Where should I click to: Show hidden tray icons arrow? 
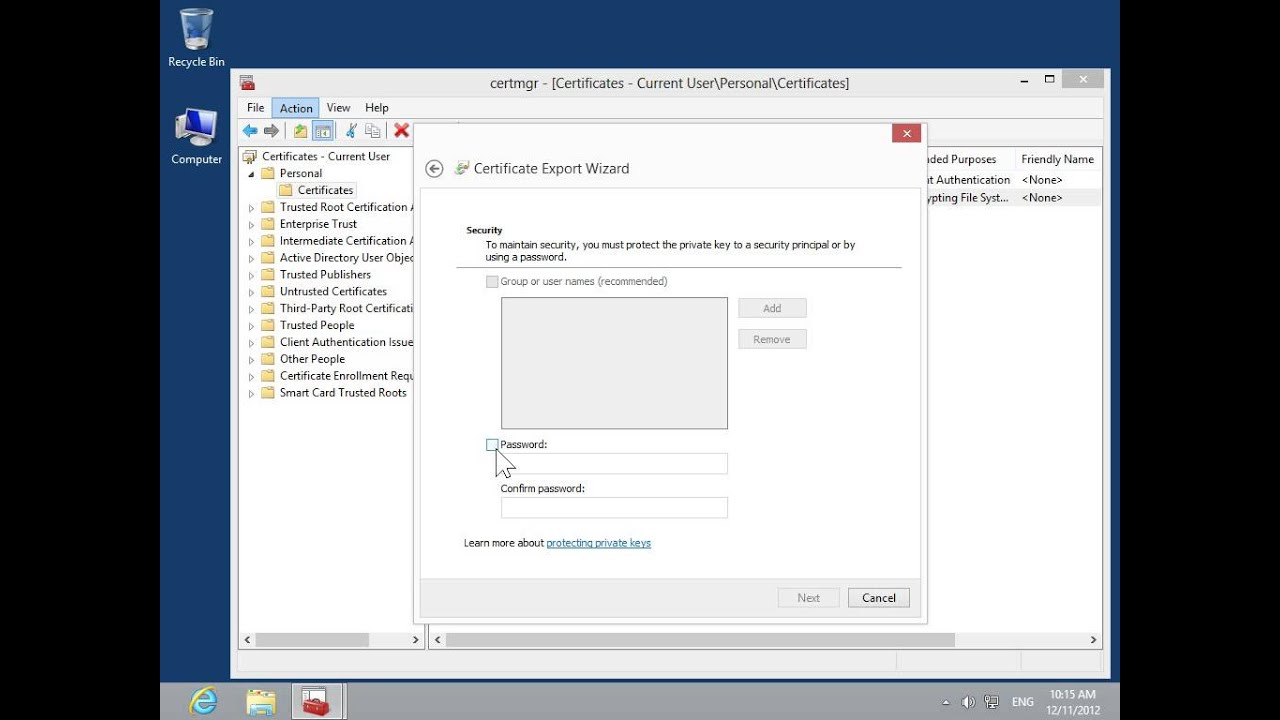(x=946, y=702)
